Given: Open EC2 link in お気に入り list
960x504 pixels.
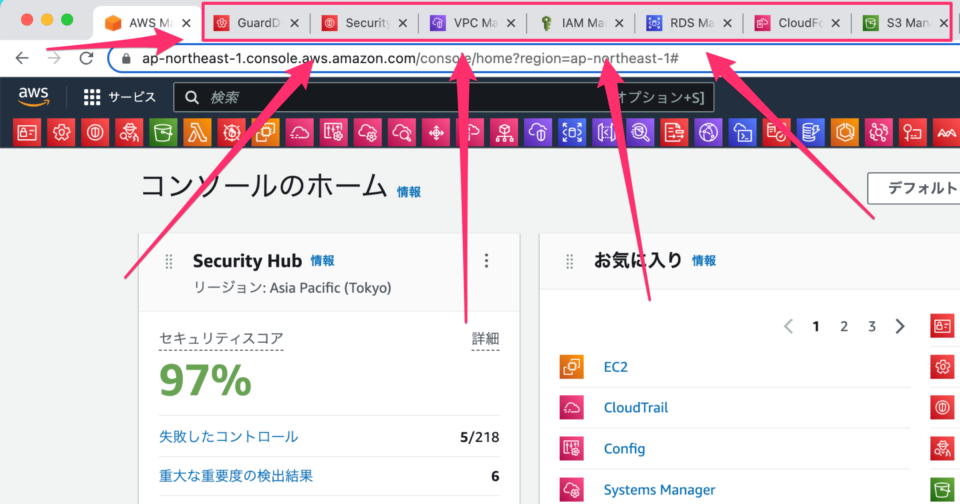Looking at the screenshot, I should pyautogui.click(x=615, y=367).
